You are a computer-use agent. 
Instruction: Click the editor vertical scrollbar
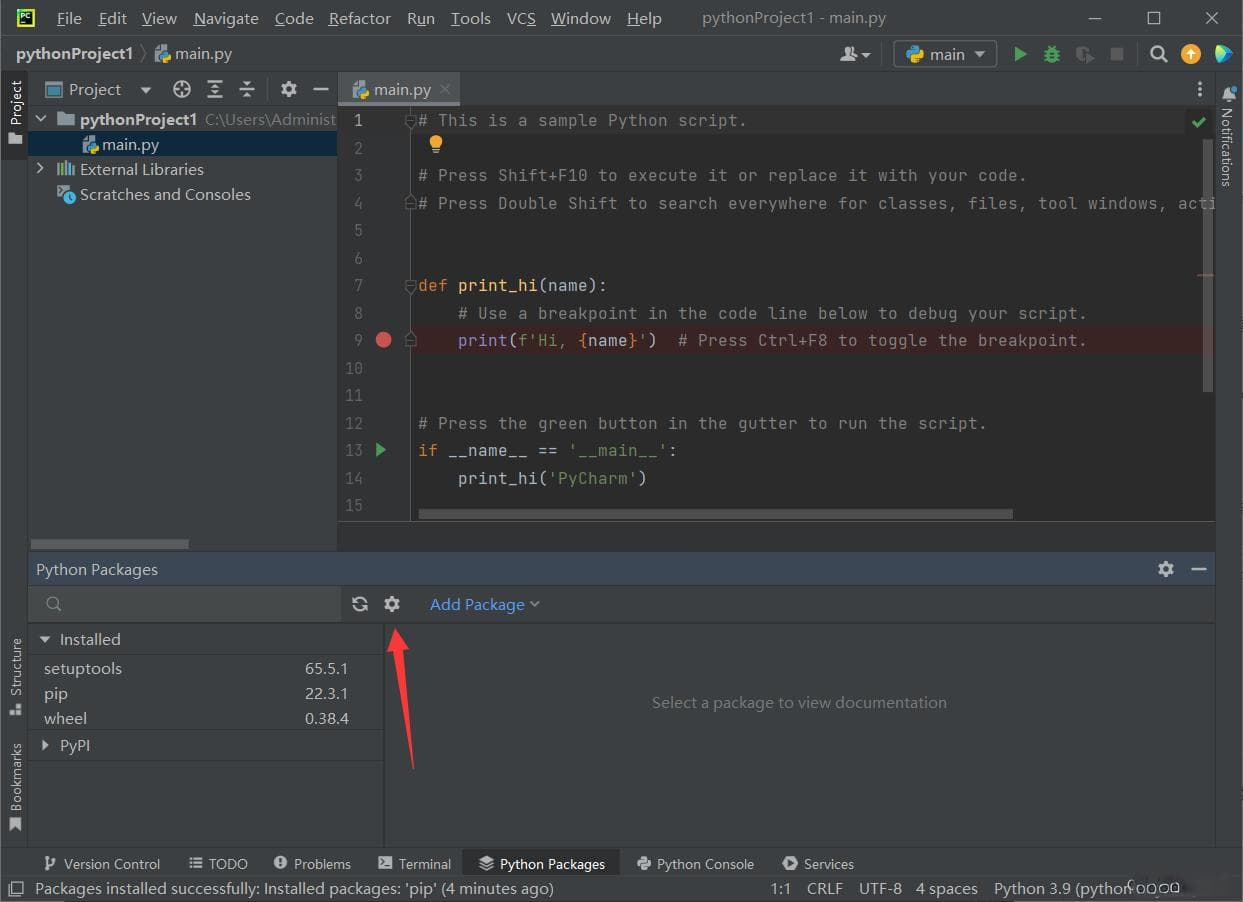(x=1208, y=265)
